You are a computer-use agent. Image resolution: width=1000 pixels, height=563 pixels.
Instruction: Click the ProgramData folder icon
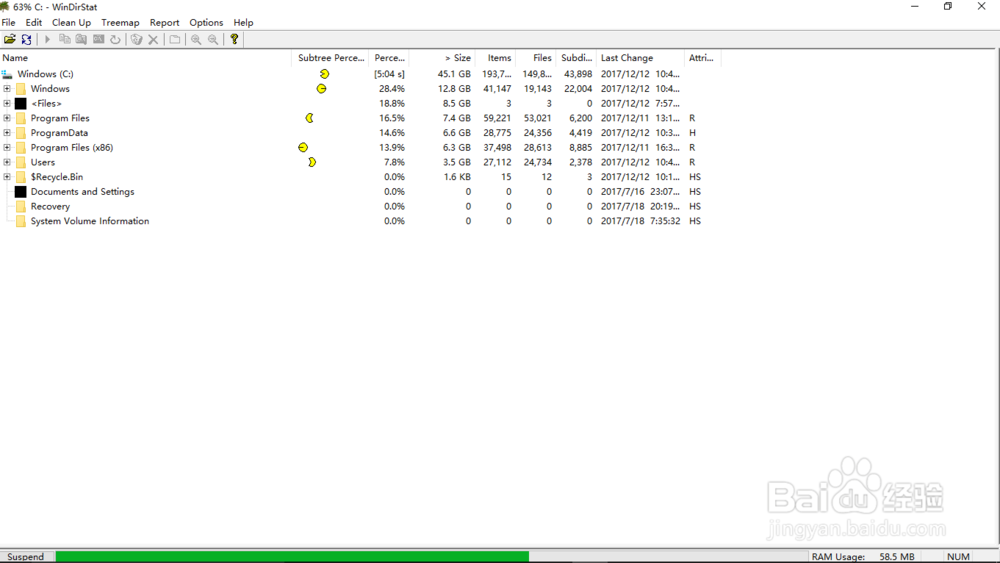point(21,133)
